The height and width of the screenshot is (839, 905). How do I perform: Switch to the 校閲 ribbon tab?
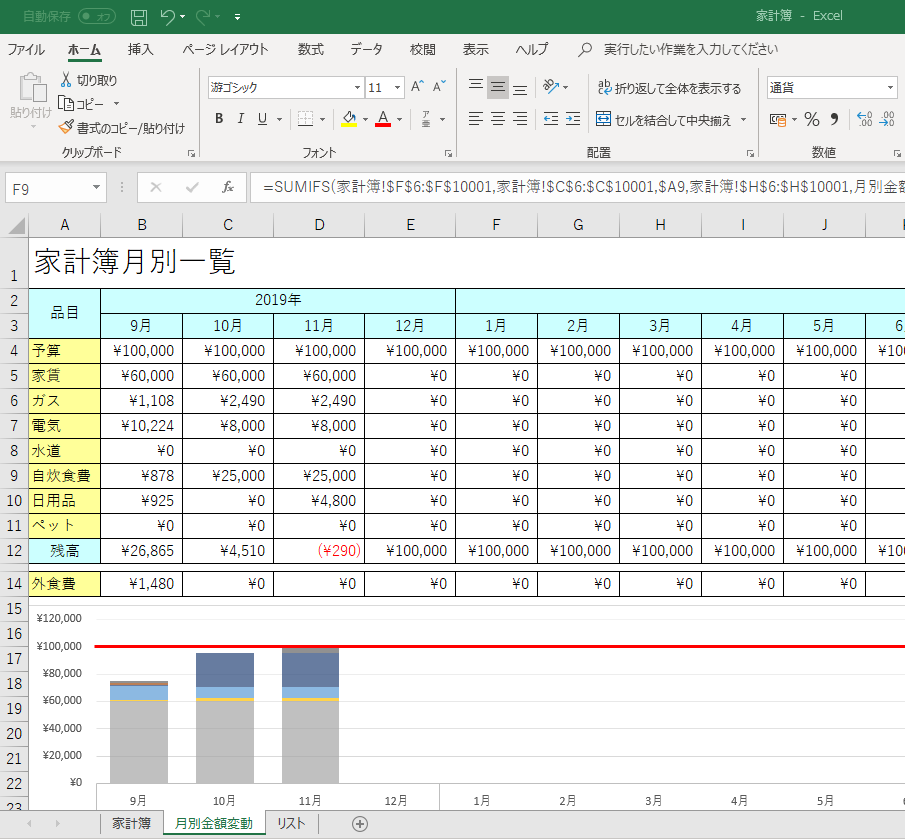click(422, 50)
